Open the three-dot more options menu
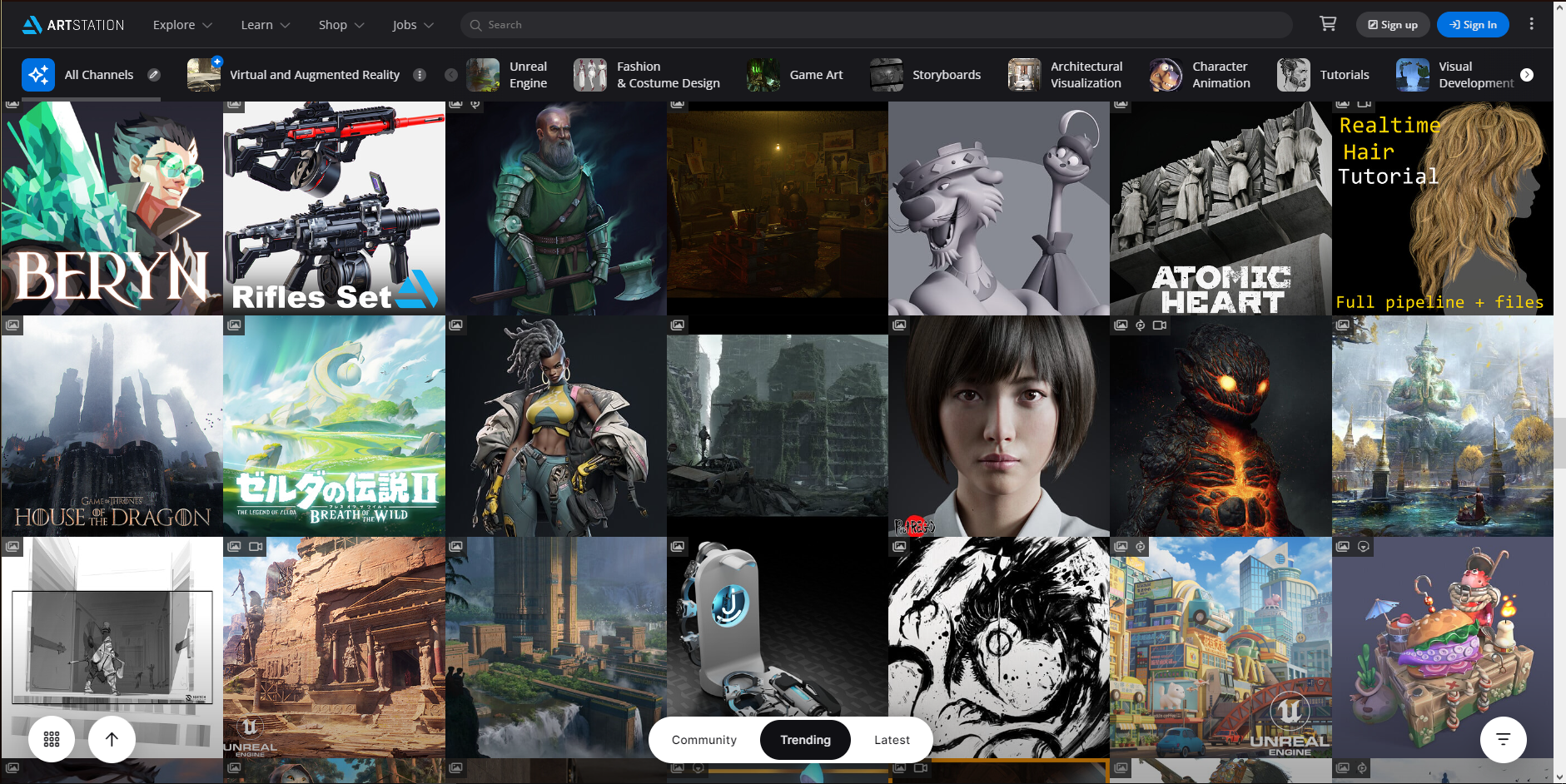The image size is (1566, 784). 1531,24
